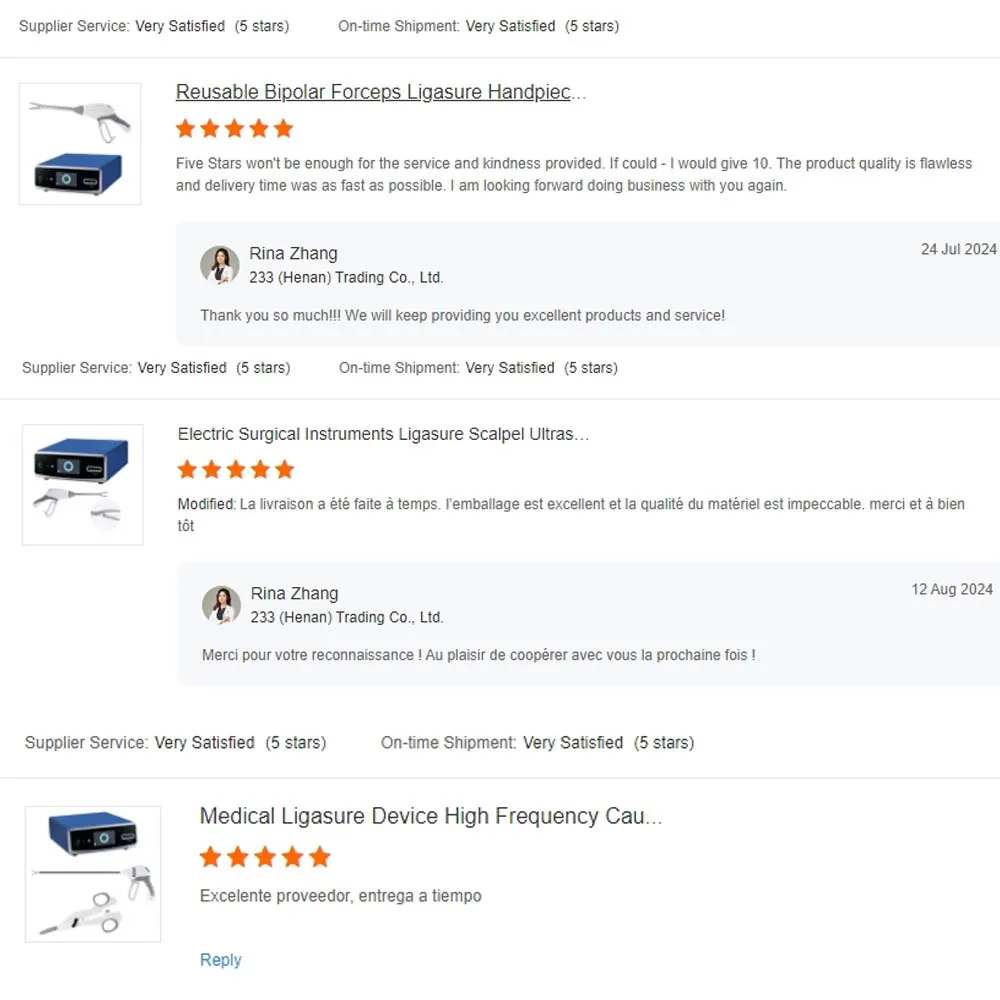This screenshot has height=1000, width=1000.
Task: Click the Reply link under Spanish review
Action: (x=220, y=960)
